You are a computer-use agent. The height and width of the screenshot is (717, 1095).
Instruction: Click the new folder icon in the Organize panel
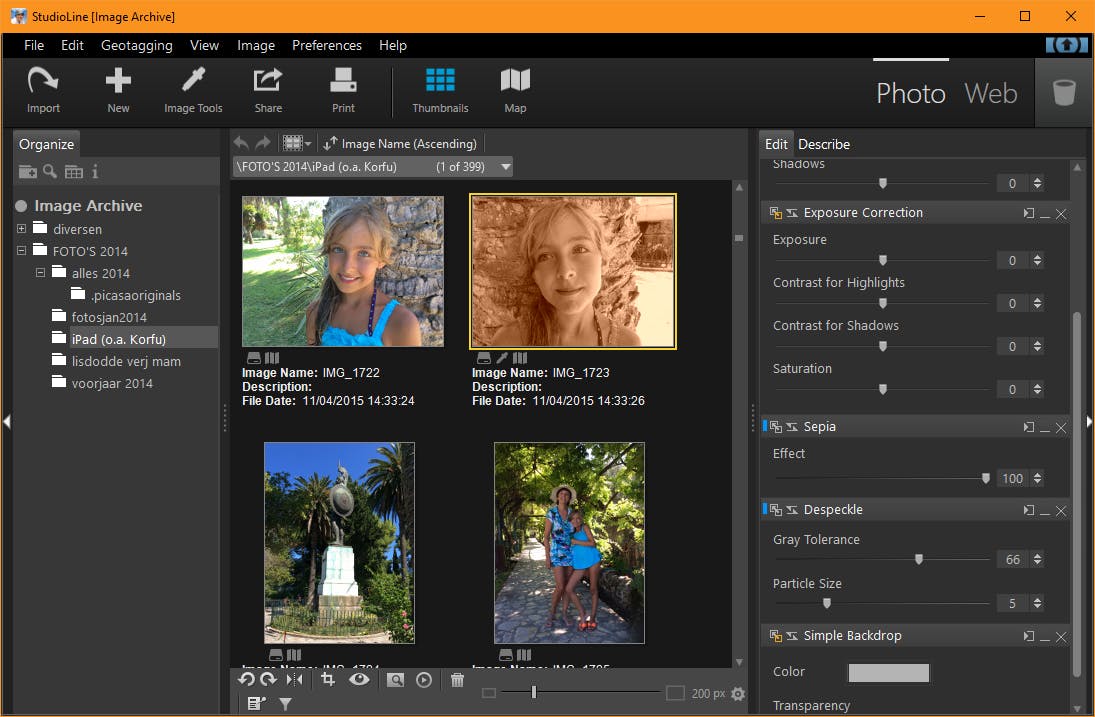tap(27, 172)
